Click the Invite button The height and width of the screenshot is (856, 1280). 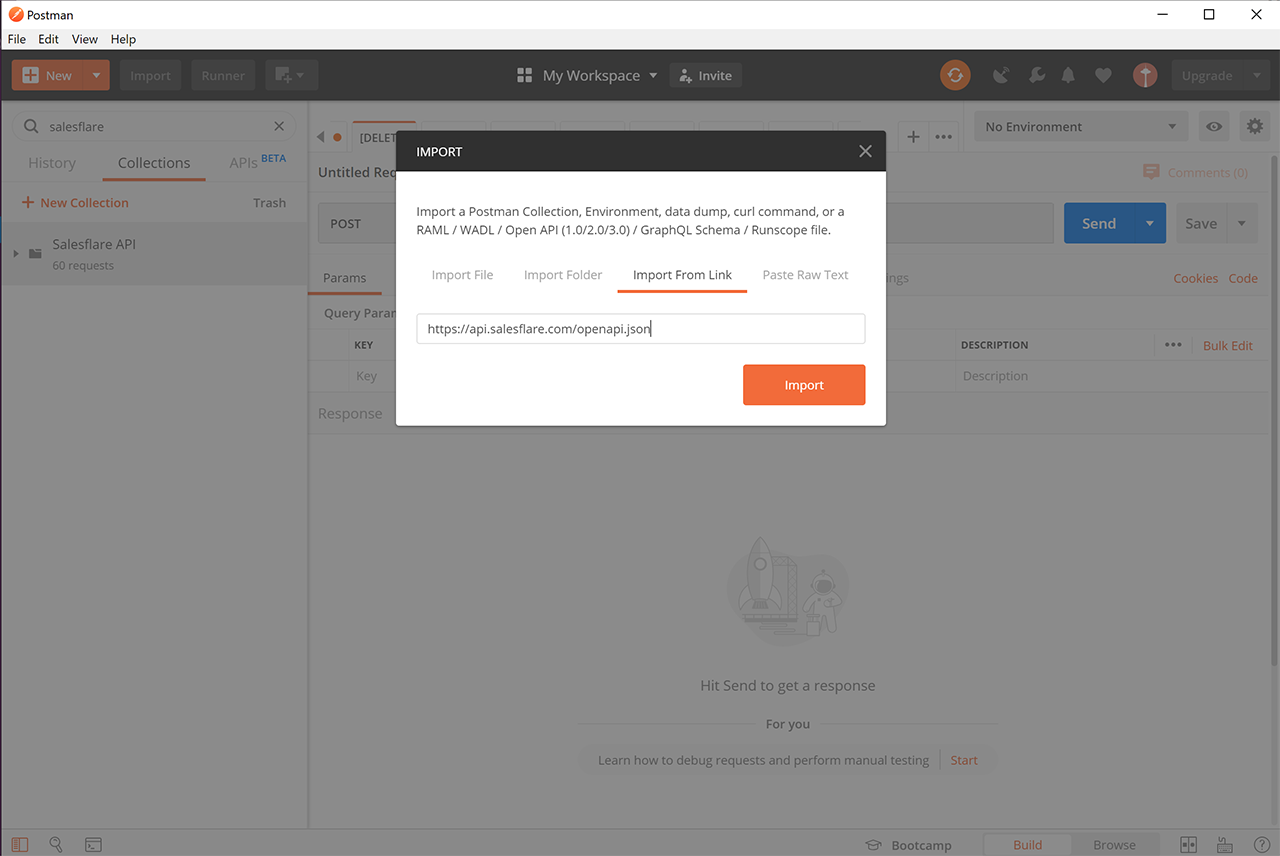pyautogui.click(x=705, y=75)
